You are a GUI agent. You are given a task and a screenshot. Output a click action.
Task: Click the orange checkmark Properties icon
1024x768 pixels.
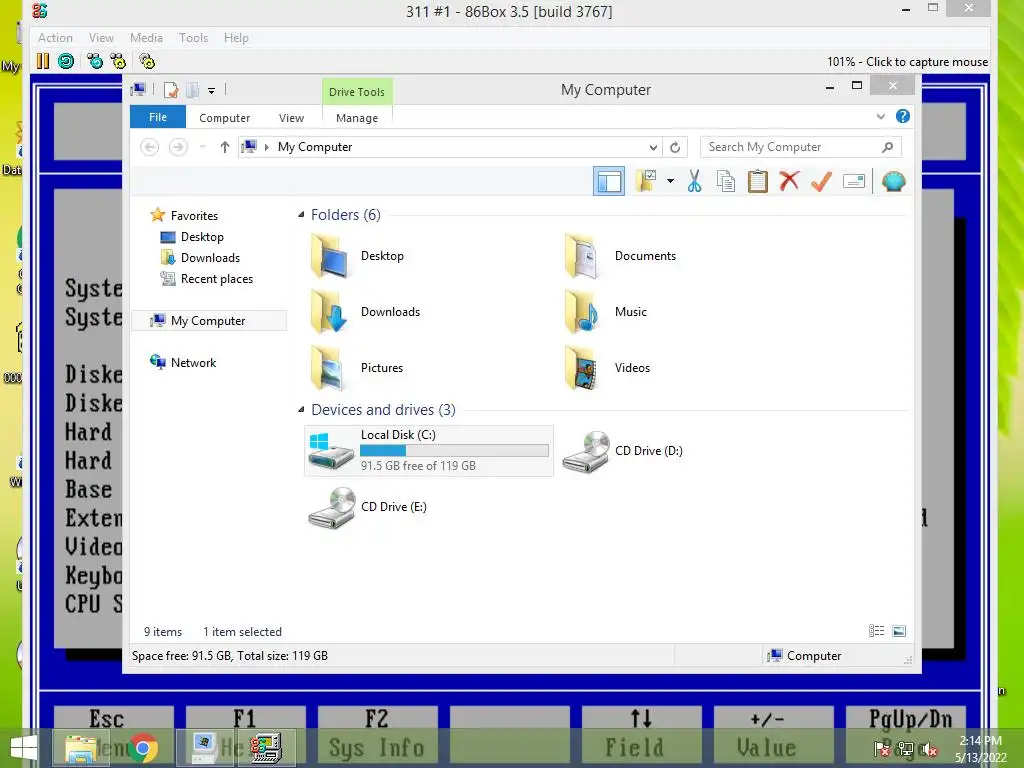(x=822, y=181)
